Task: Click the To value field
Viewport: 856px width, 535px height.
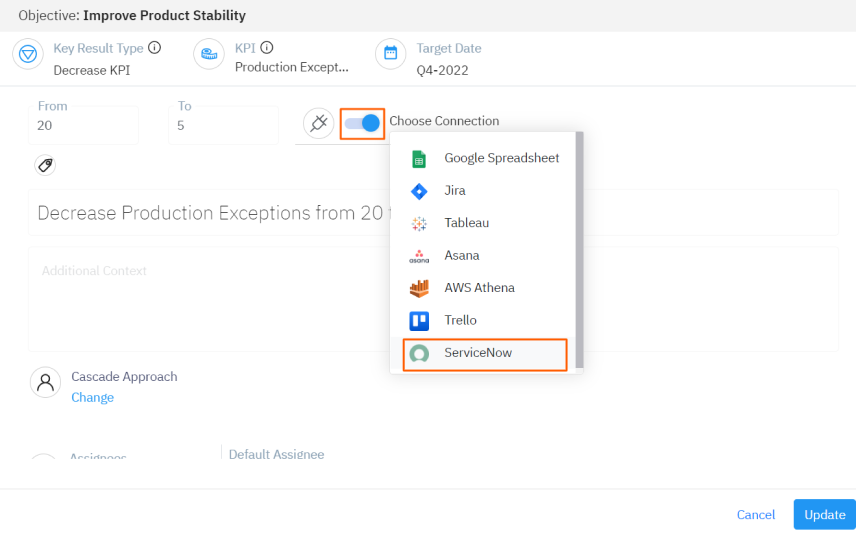Action: (x=223, y=125)
